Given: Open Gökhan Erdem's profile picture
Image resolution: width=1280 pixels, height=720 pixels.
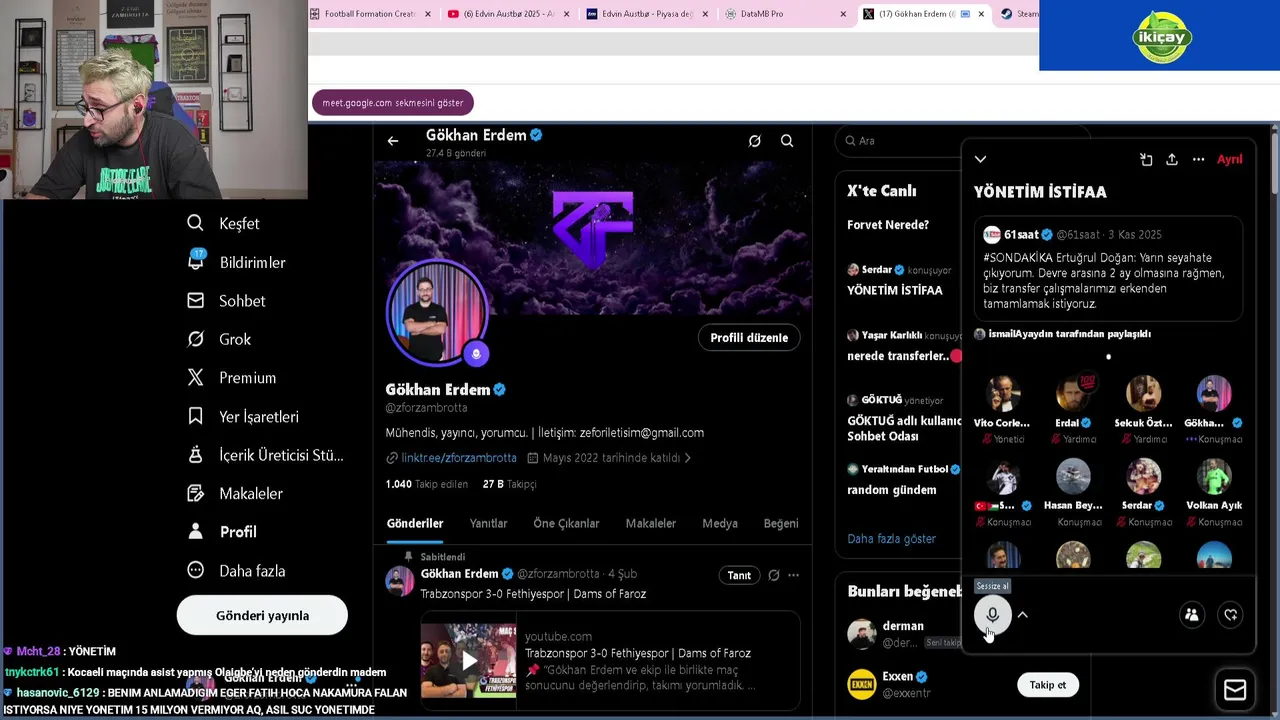Looking at the screenshot, I should (436, 312).
